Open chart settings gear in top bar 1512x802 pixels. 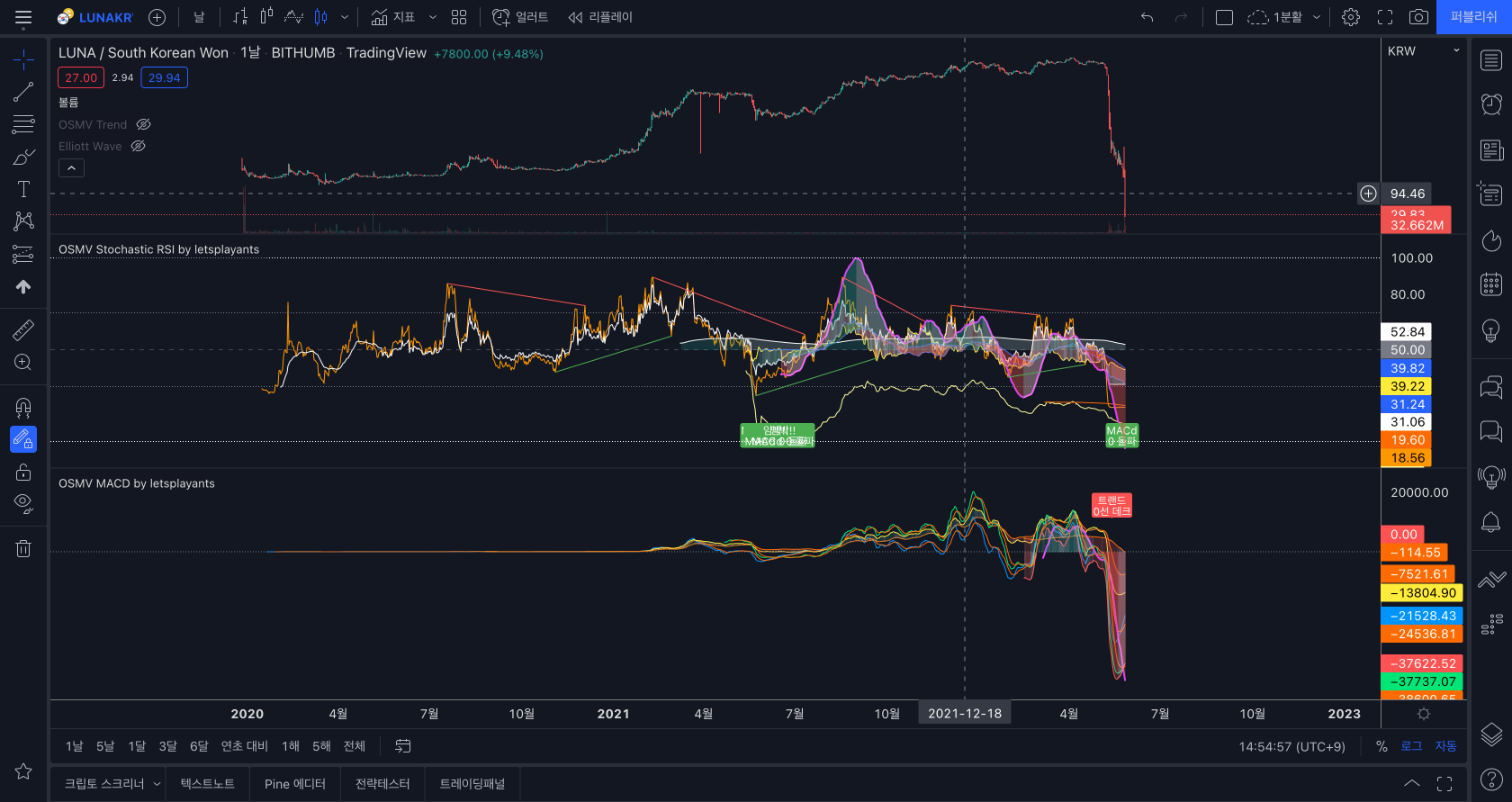1351,17
